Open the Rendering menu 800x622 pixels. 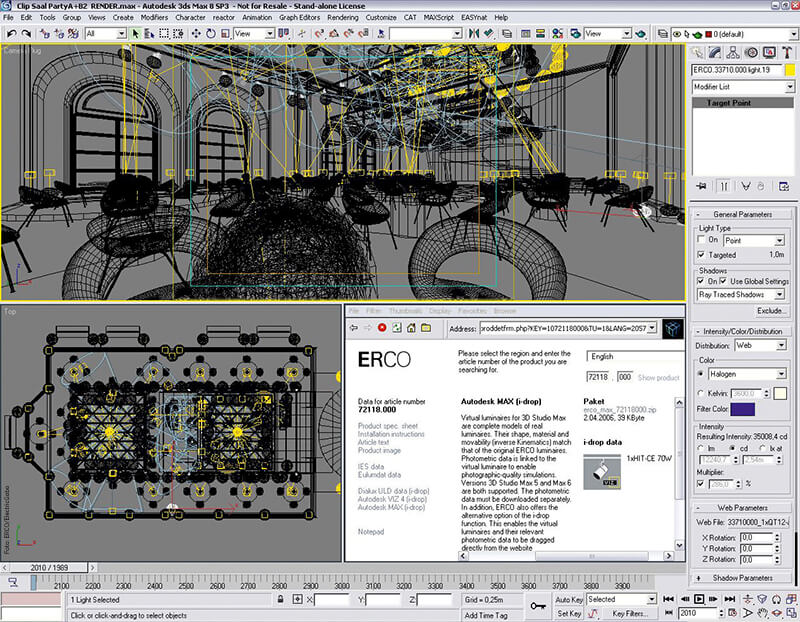pyautogui.click(x=342, y=17)
